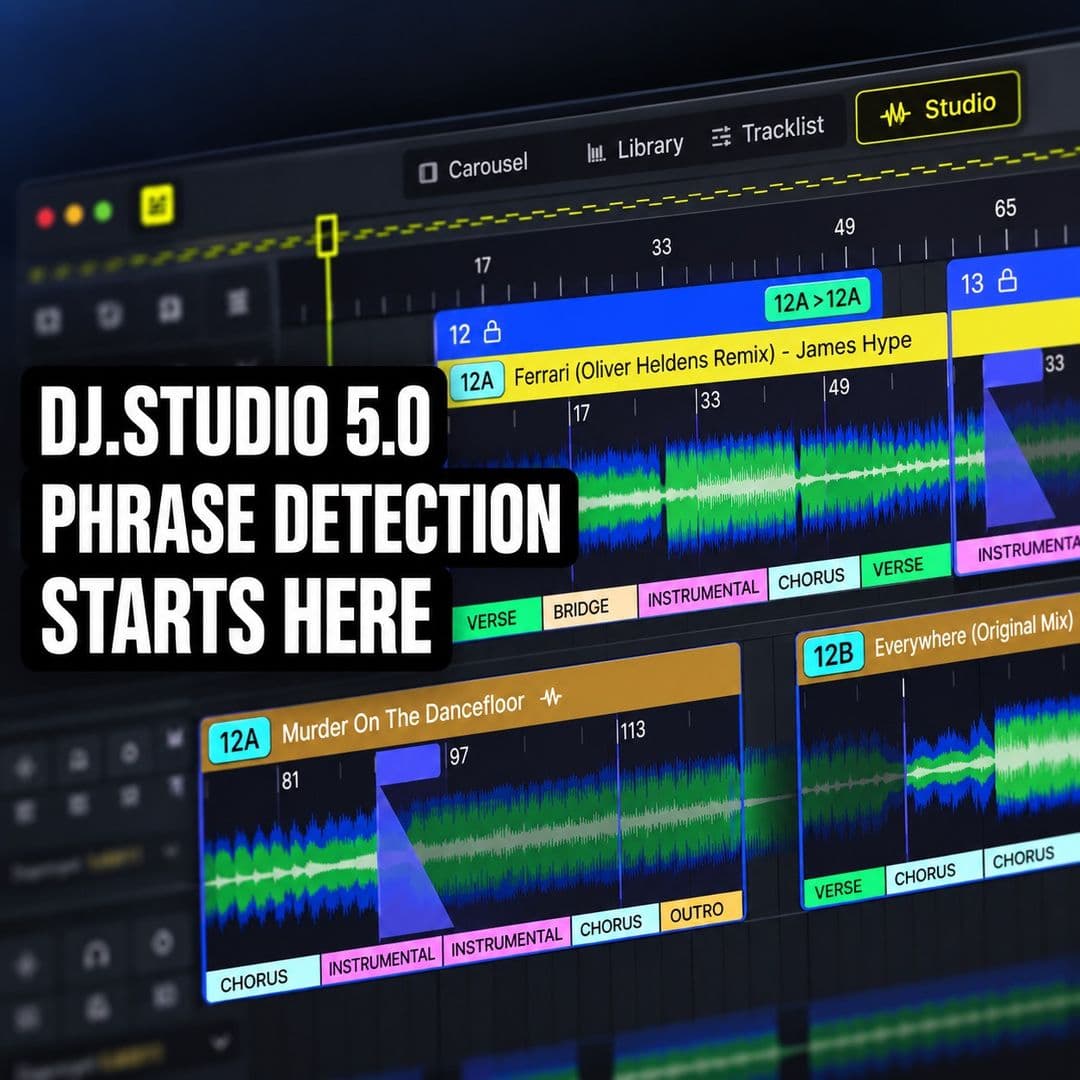1080x1080 pixels.
Task: Click bar 33 on the top timeline ruler
Action: [x=661, y=247]
